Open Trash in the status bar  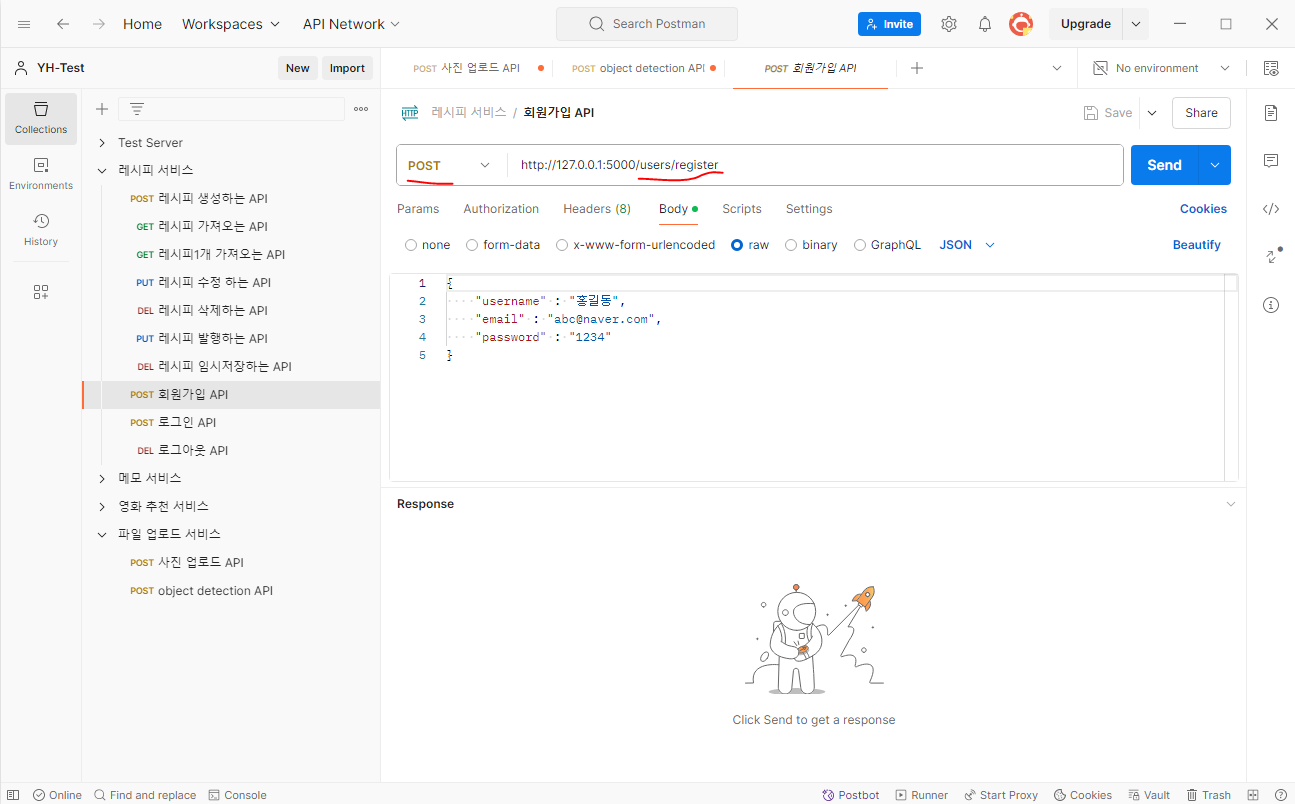[1209, 795]
